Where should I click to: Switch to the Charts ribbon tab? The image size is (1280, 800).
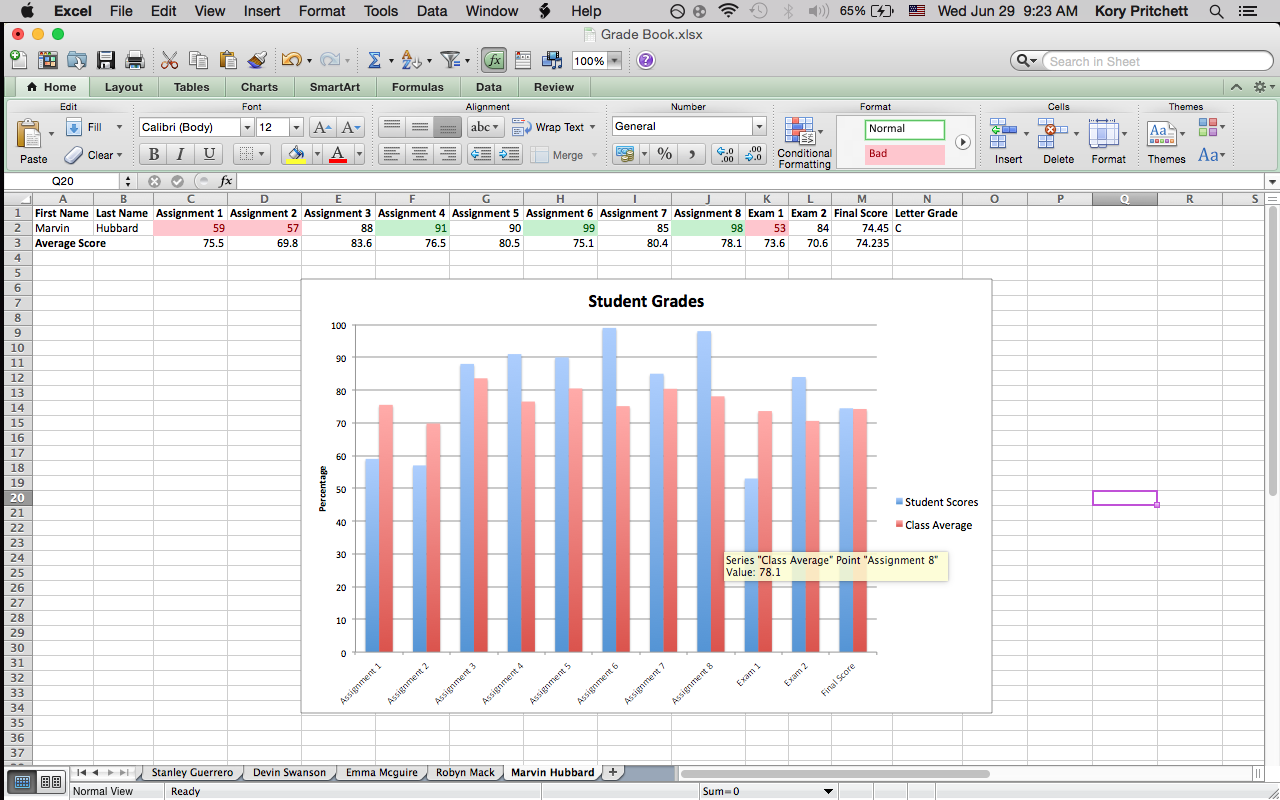click(x=259, y=87)
